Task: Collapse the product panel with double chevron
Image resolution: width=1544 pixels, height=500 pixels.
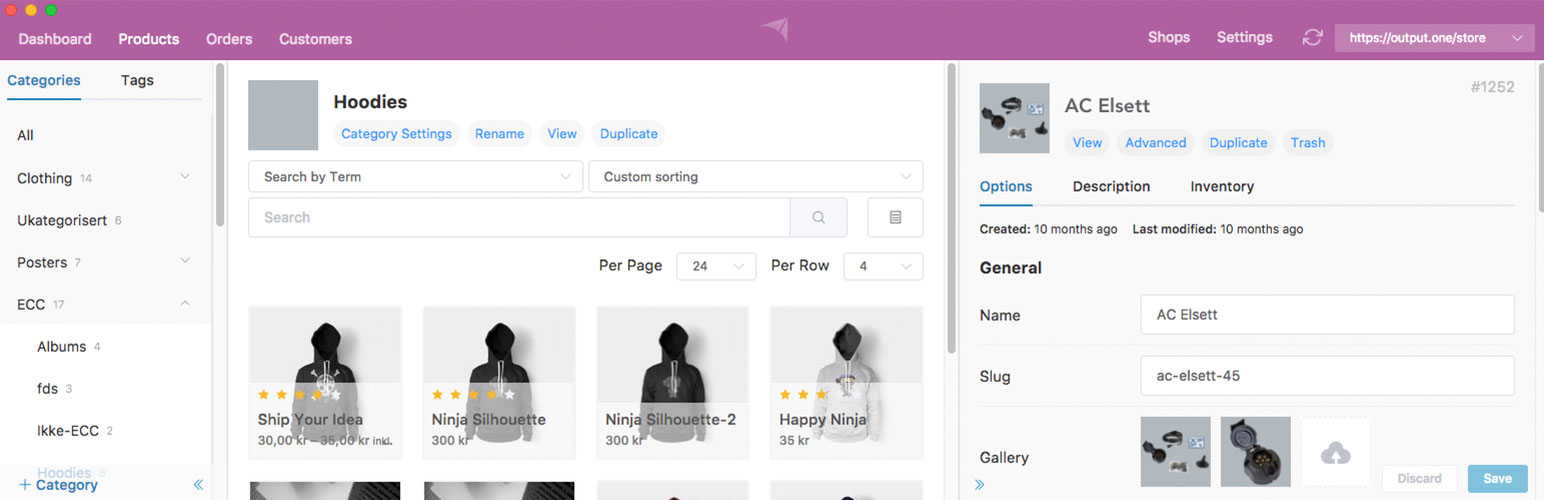Action: pyautogui.click(x=979, y=485)
